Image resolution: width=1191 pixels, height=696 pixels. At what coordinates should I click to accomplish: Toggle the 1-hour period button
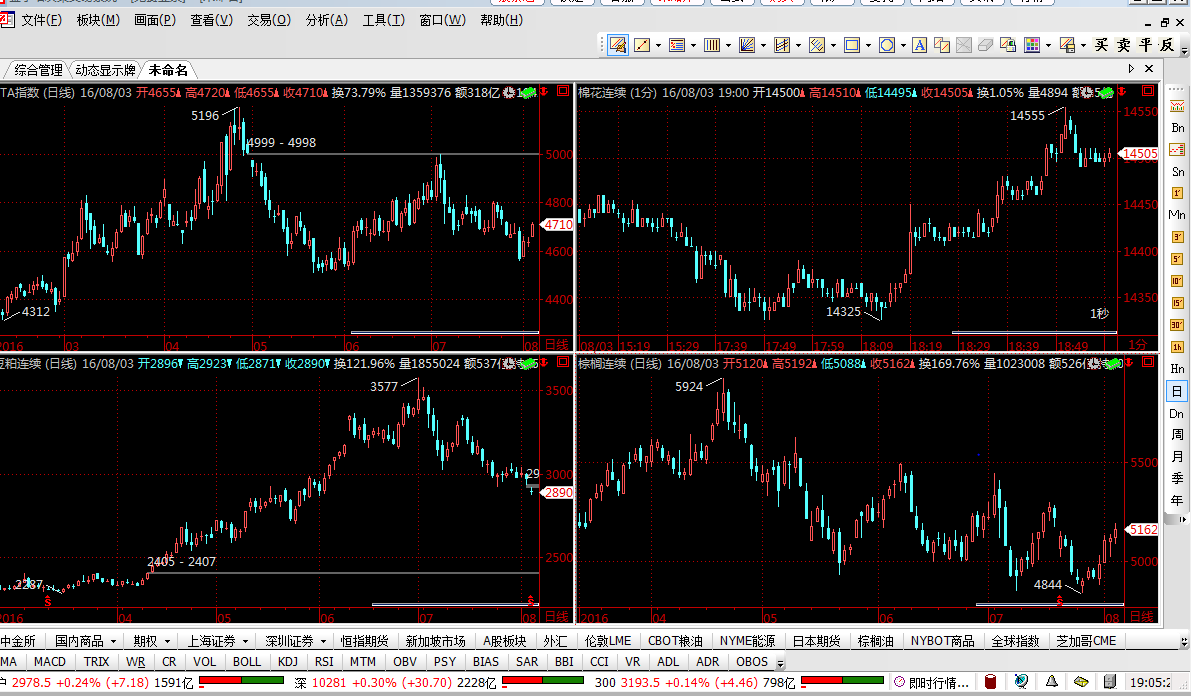1177,346
